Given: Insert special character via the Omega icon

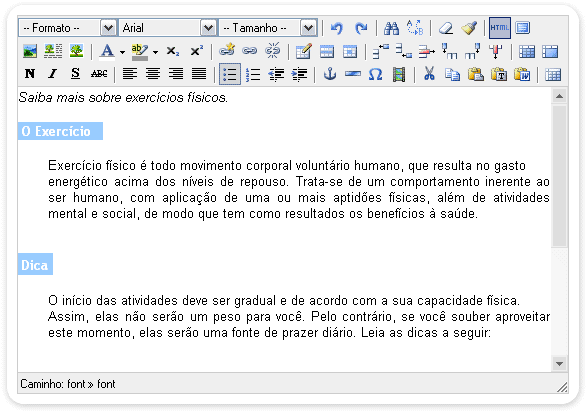Looking at the screenshot, I should point(375,74).
